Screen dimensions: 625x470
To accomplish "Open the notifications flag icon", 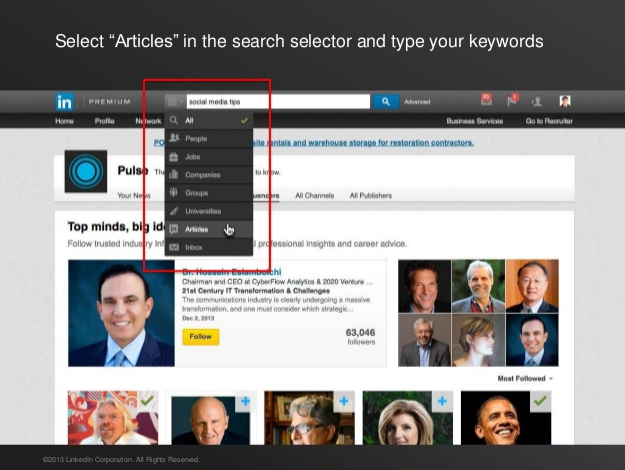I will pyautogui.click(x=512, y=100).
